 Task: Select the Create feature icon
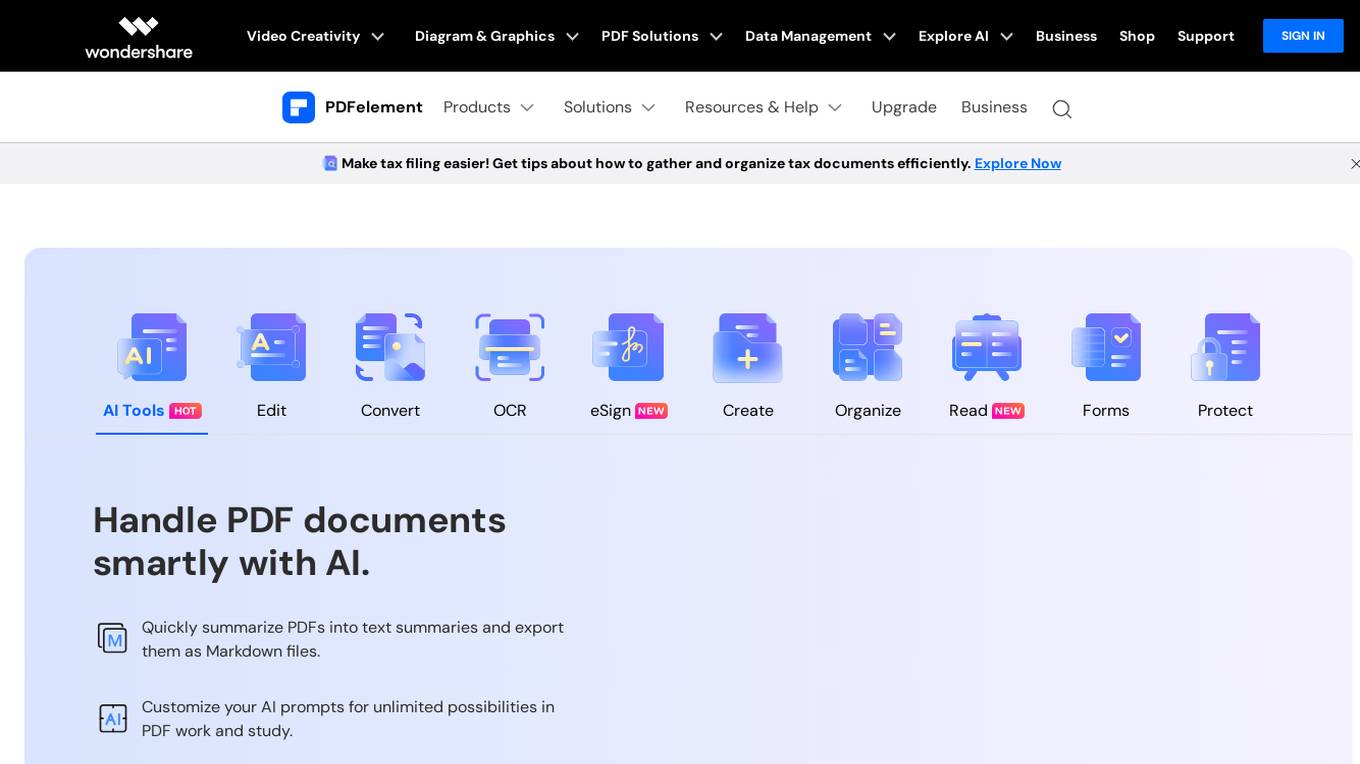pyautogui.click(x=748, y=347)
